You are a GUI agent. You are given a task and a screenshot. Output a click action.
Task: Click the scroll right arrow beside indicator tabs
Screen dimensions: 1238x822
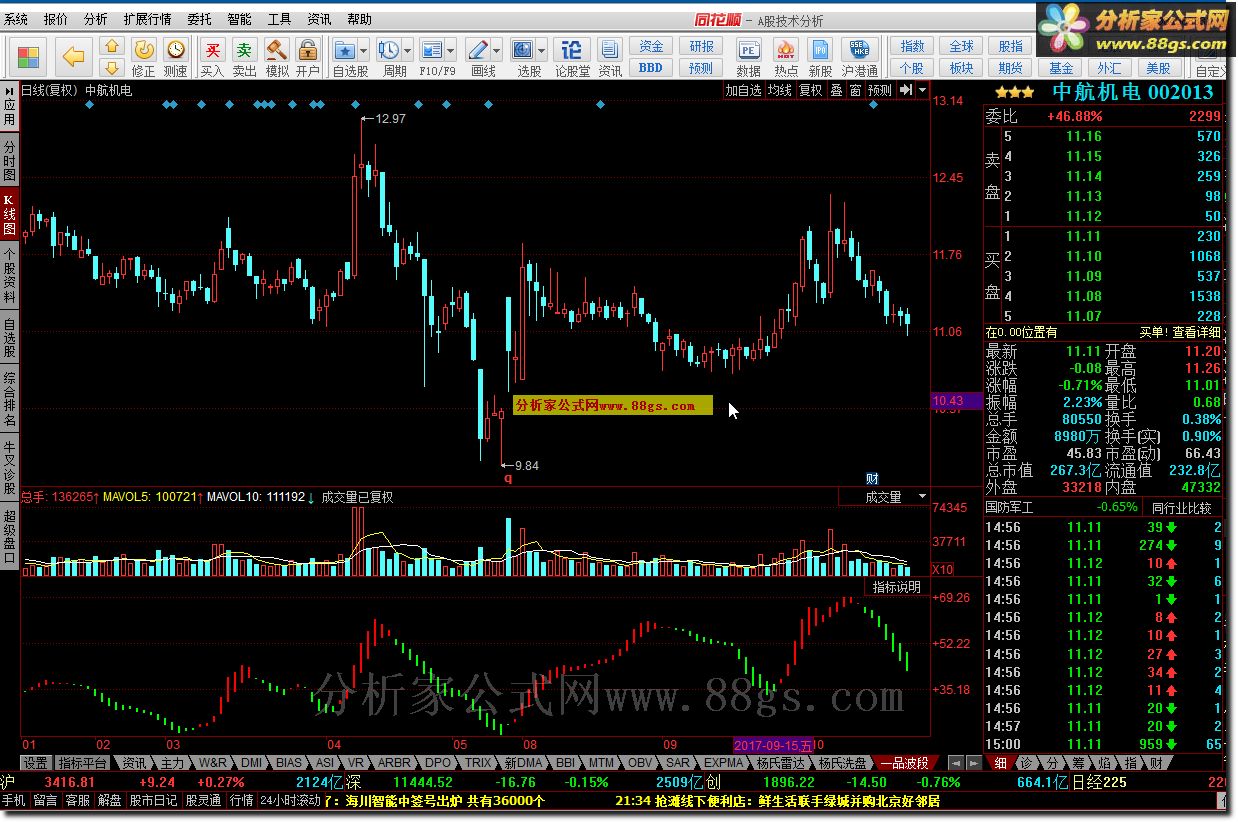point(972,763)
